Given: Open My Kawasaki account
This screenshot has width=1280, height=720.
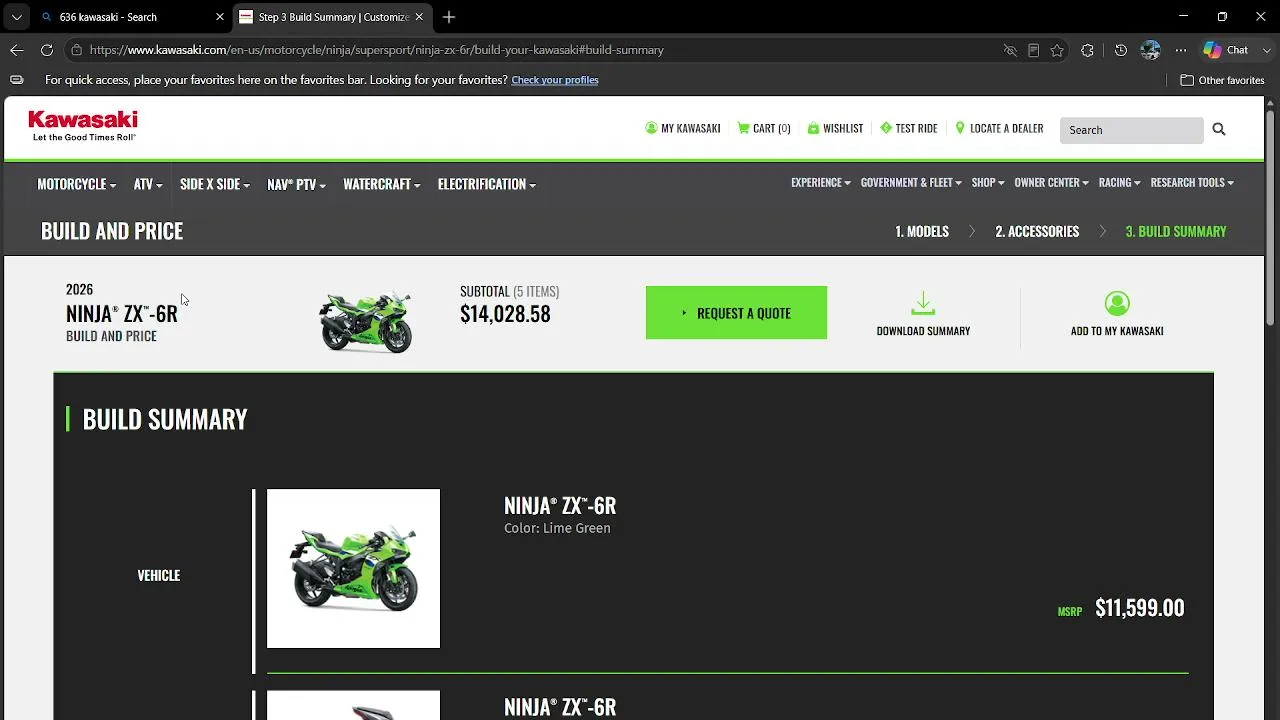Looking at the screenshot, I should (683, 128).
